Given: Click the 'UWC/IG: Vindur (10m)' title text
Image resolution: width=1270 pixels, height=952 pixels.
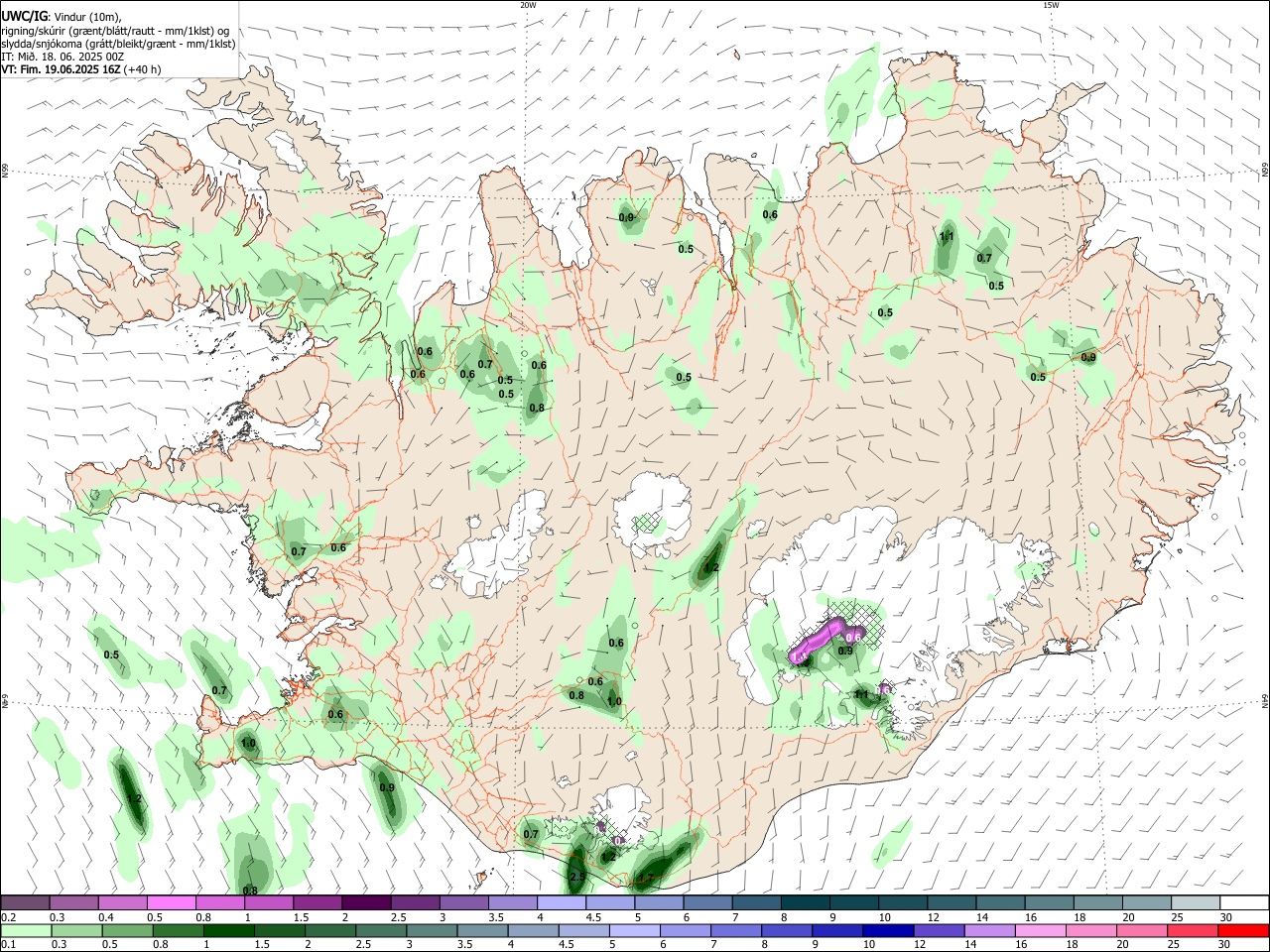Looking at the screenshot, I should (x=61, y=15).
